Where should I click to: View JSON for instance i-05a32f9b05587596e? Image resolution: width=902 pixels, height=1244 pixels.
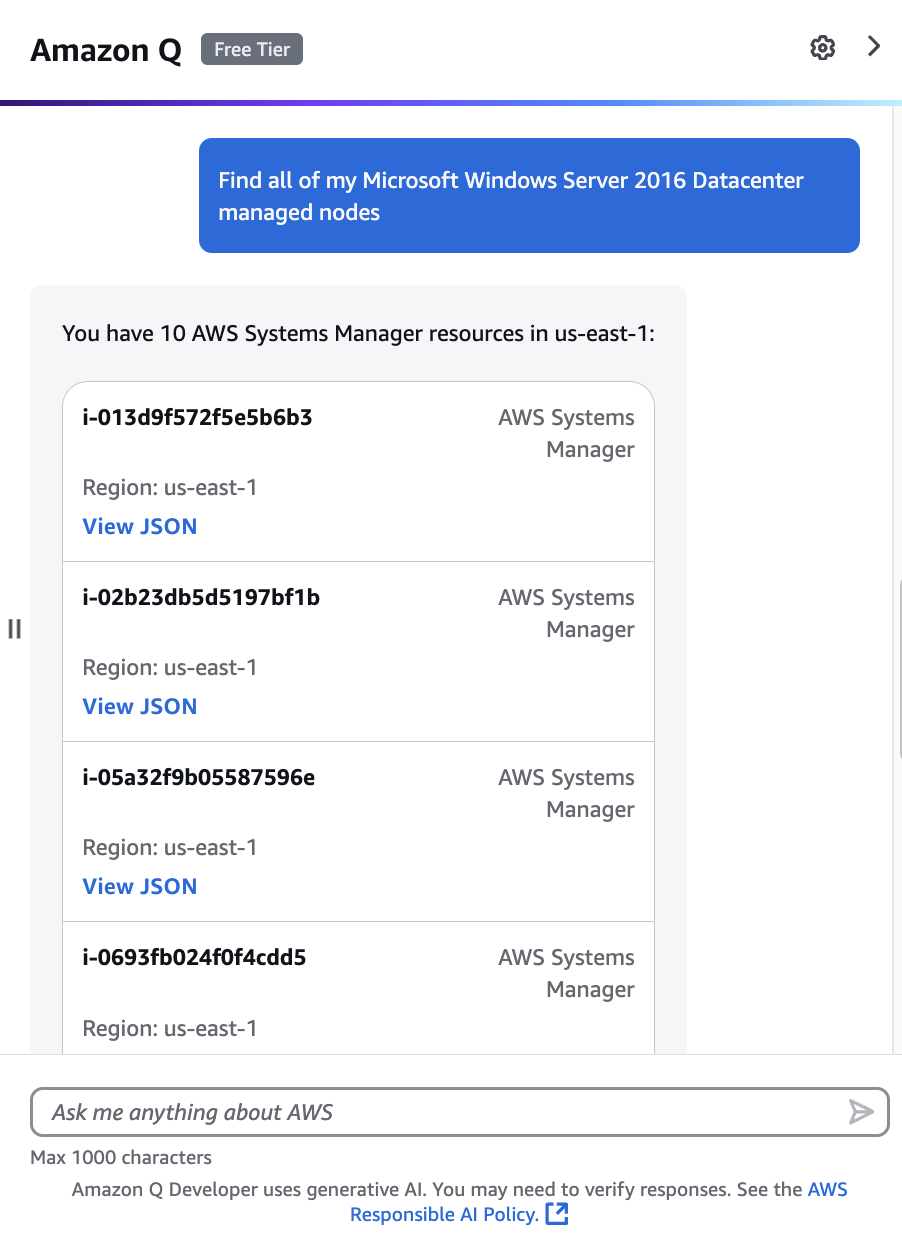tap(139, 886)
